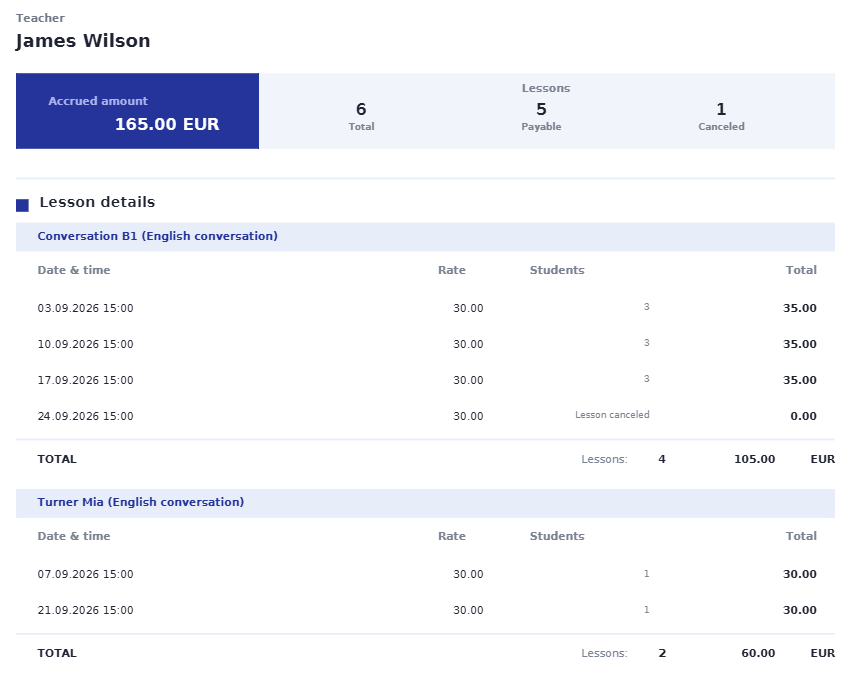Viewport: 850px width, 690px height.
Task: Select lesson row 21.09.2026 15:00
Action: tap(425, 610)
